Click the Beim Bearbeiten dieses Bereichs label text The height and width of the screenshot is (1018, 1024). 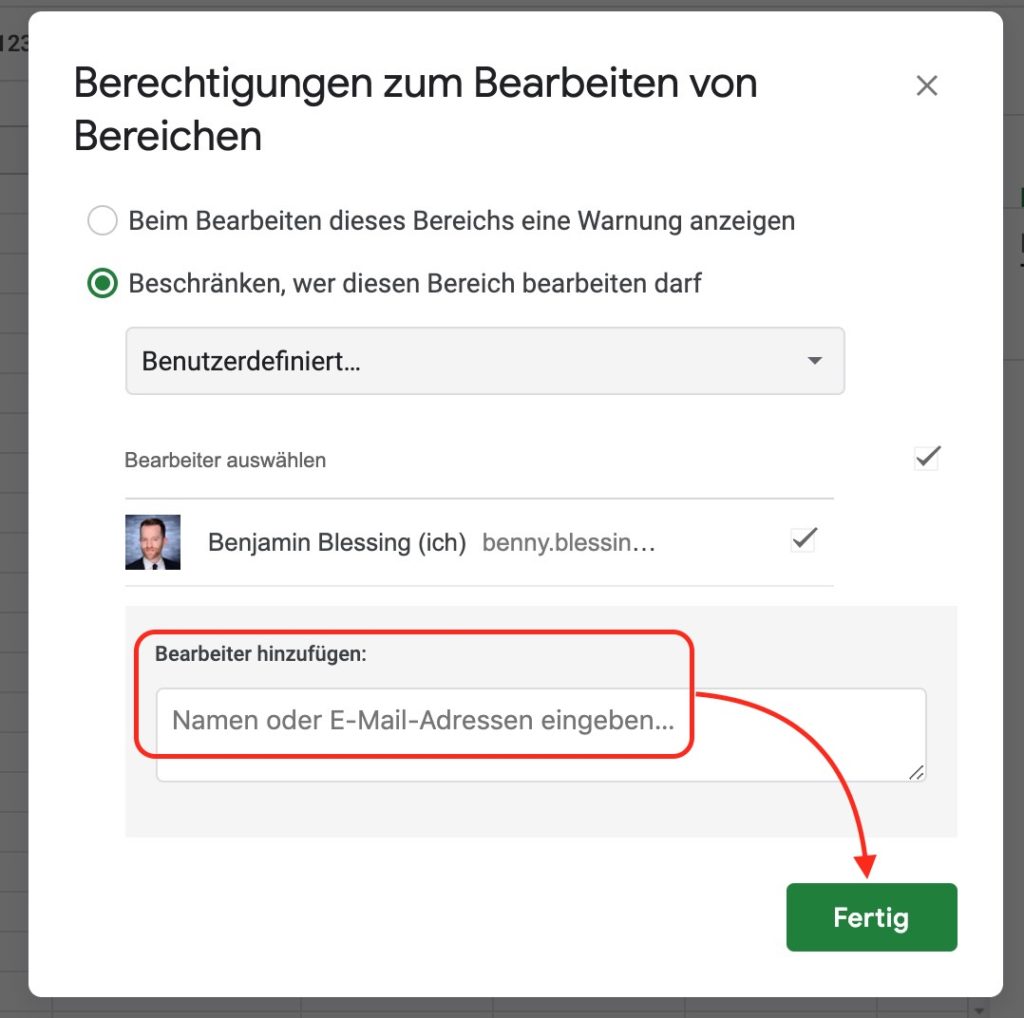pyautogui.click(x=462, y=221)
